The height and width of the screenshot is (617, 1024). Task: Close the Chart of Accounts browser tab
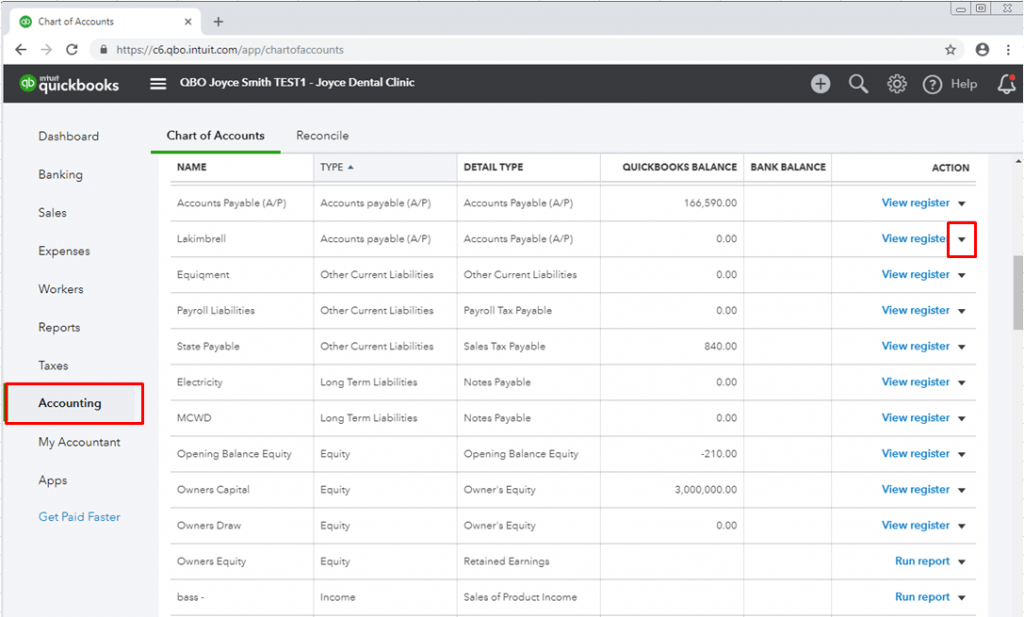point(188,22)
